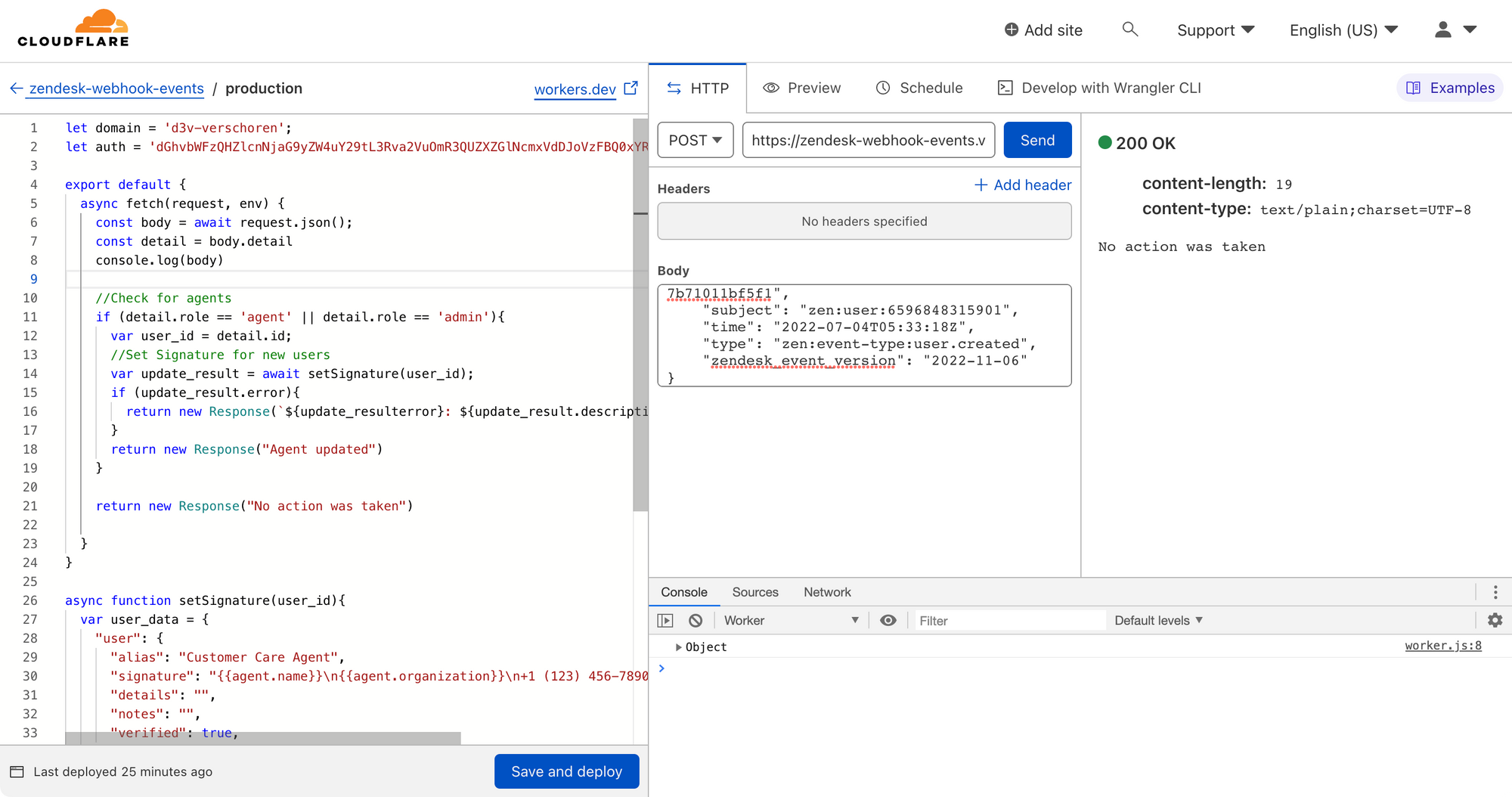Click the last deployed window icon
This screenshot has width=1512, height=797.
click(17, 771)
